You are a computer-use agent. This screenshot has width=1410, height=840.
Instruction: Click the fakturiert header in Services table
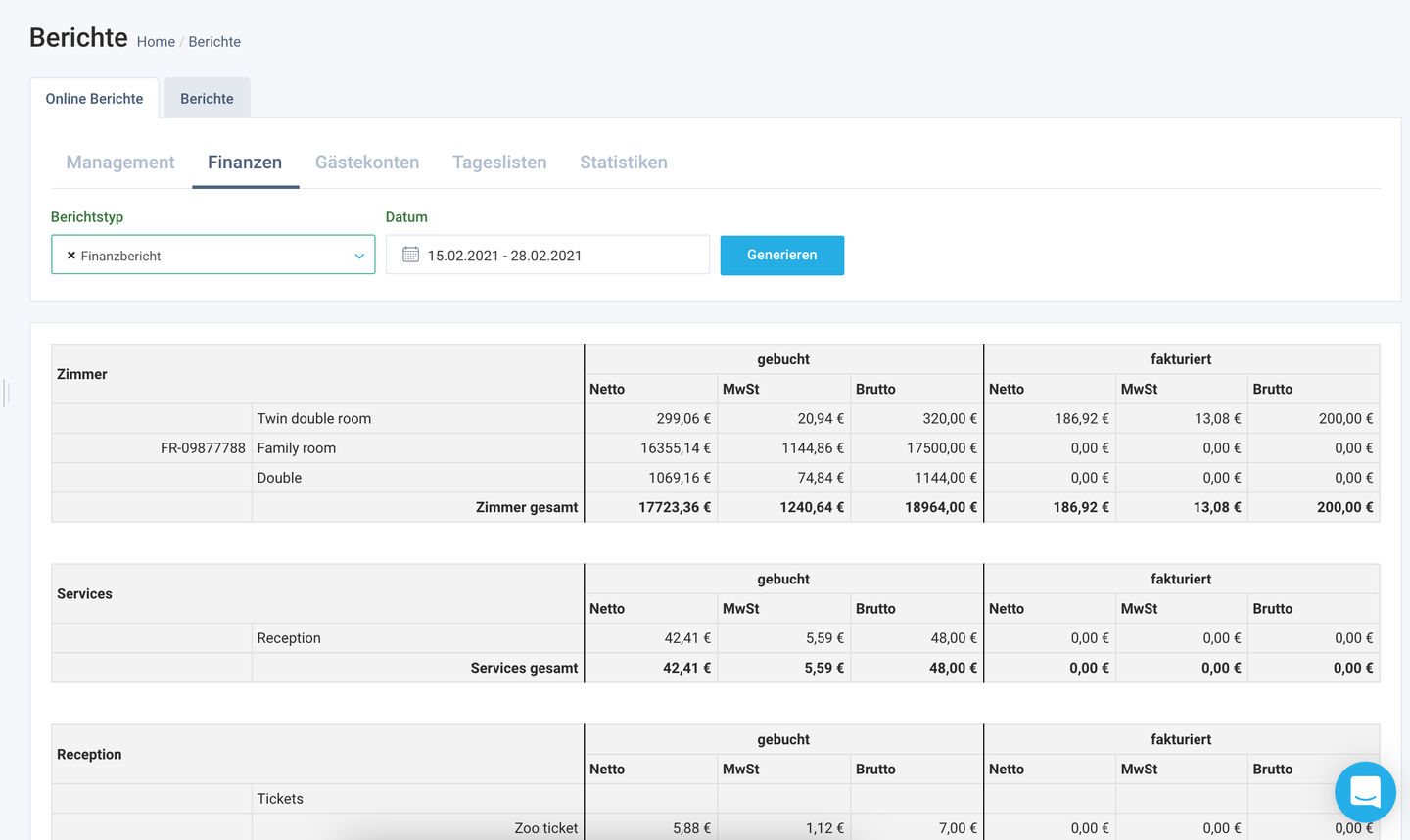tap(1181, 579)
